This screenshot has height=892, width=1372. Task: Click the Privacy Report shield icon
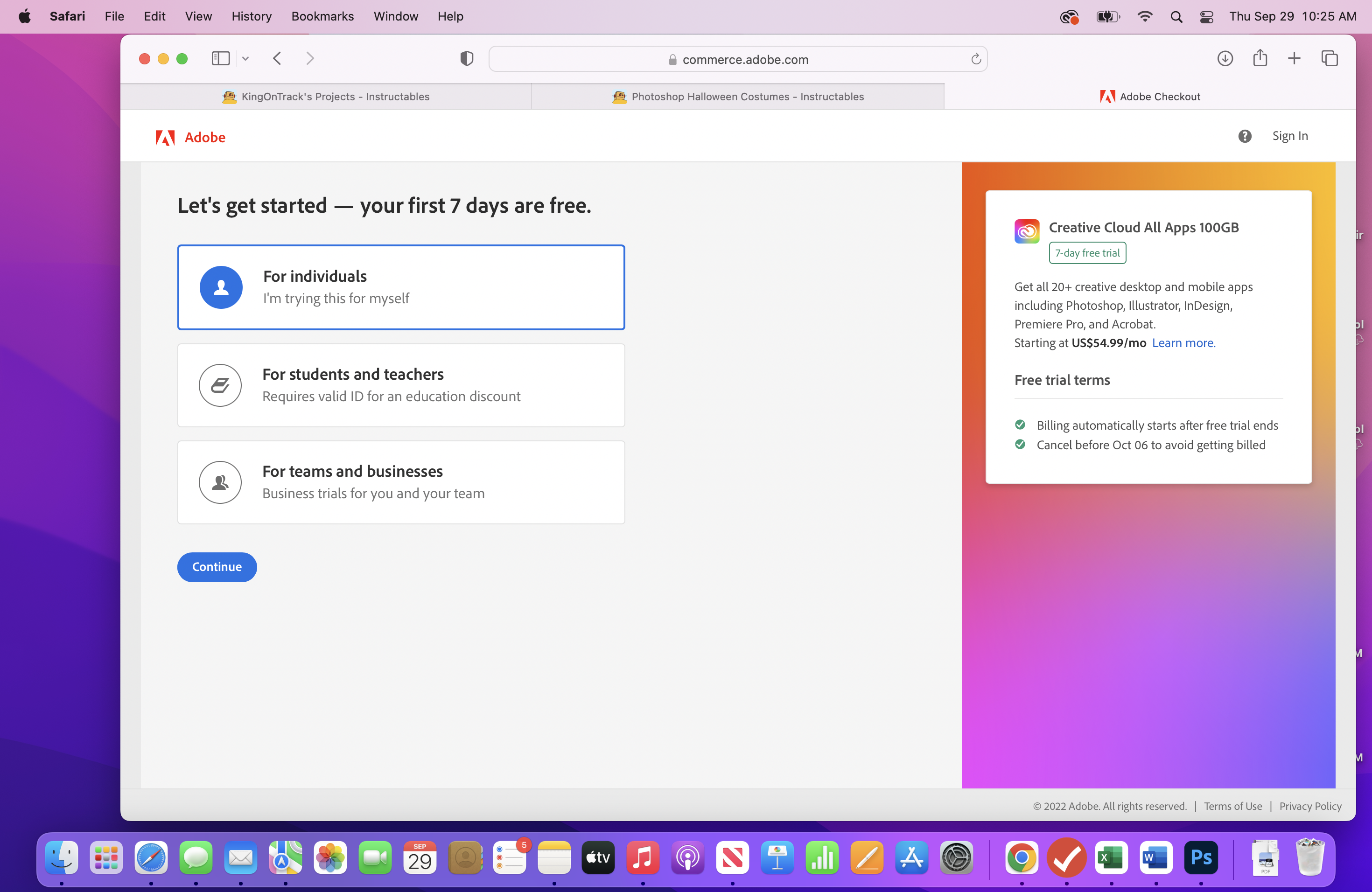coord(466,58)
